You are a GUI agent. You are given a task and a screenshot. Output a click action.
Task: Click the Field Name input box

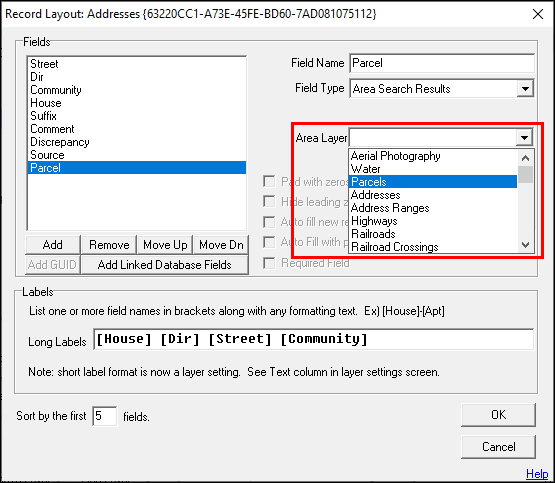pyautogui.click(x=442, y=63)
